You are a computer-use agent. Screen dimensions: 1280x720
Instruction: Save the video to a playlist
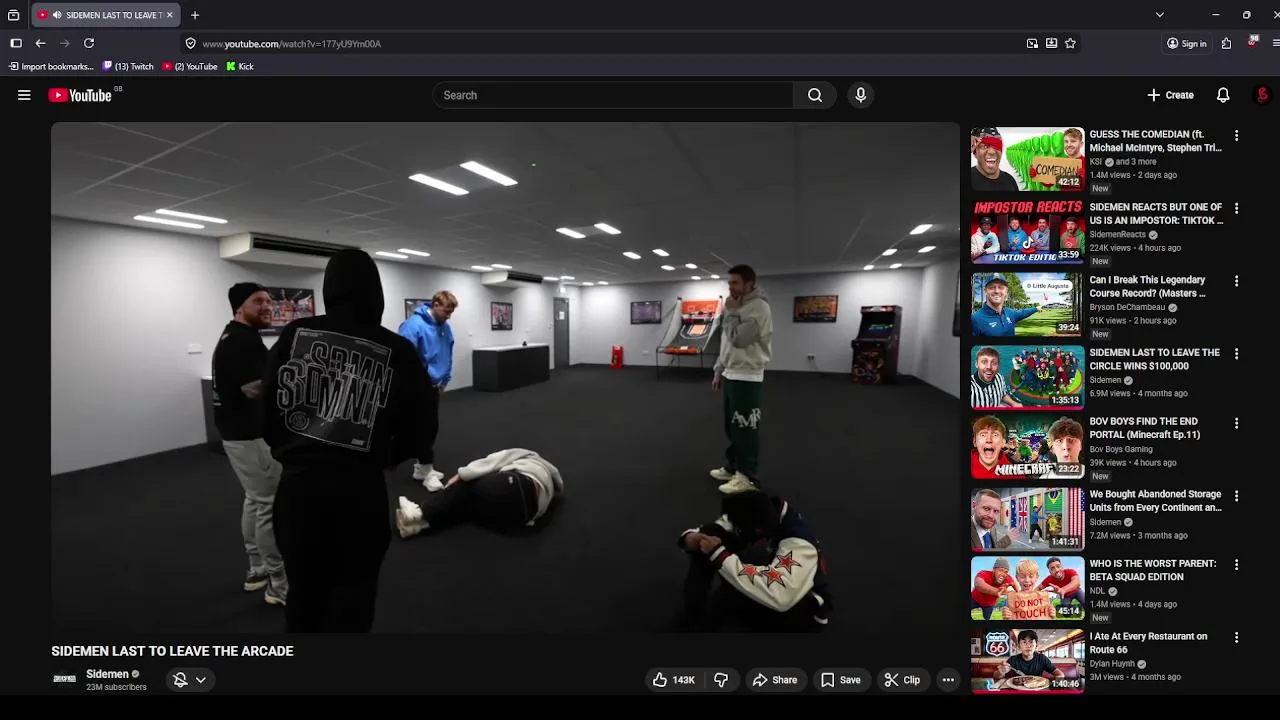pyautogui.click(x=840, y=680)
